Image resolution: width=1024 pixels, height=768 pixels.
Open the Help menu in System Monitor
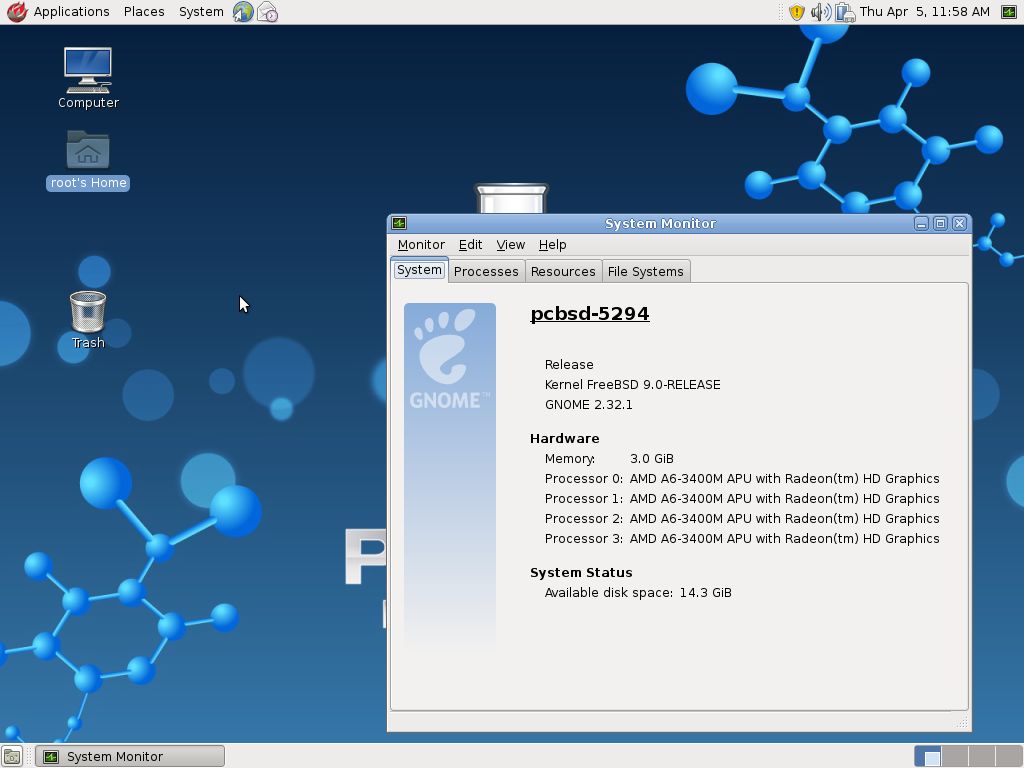[x=552, y=244]
